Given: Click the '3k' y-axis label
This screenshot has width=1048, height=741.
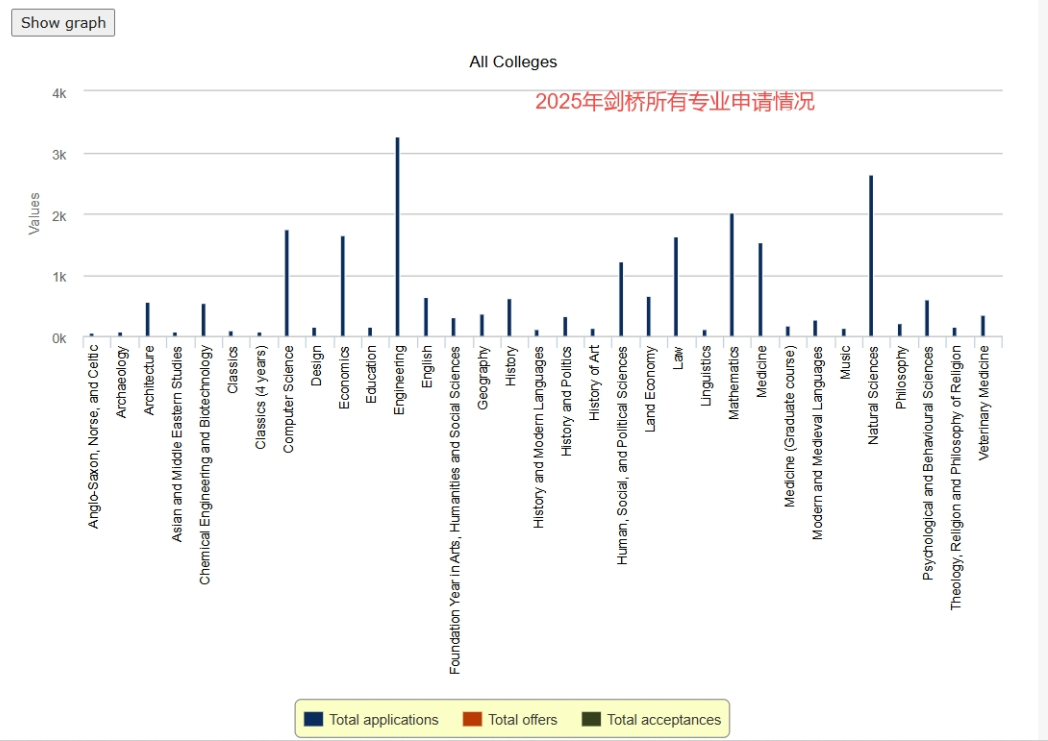Looking at the screenshot, I should point(59,155).
